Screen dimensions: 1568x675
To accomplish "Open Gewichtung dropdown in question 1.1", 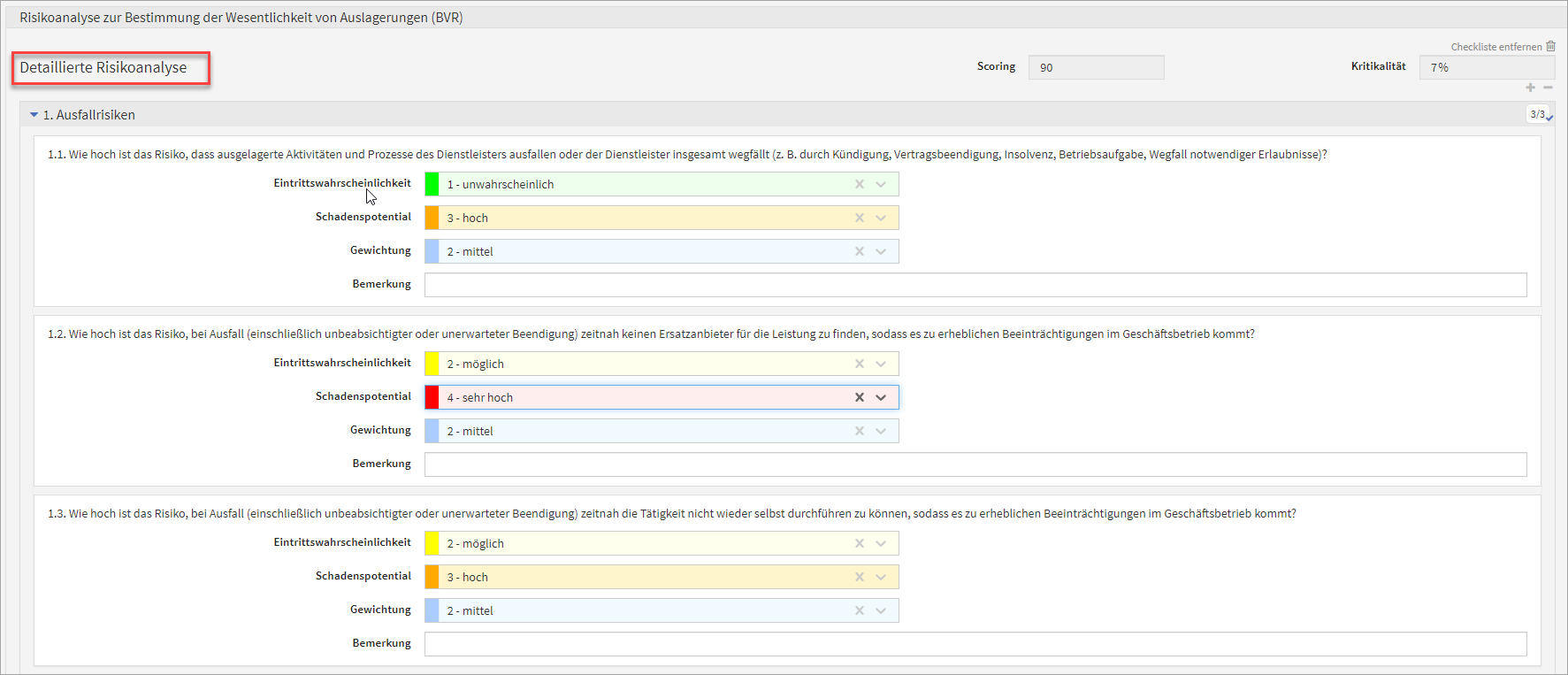I will 881,251.
